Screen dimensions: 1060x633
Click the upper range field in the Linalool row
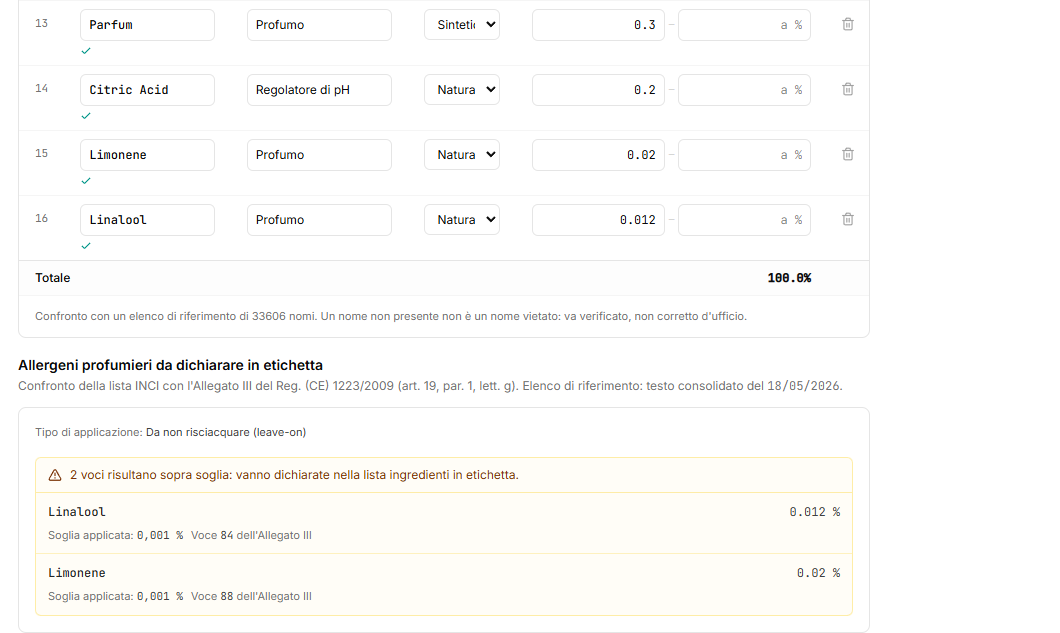(x=744, y=220)
